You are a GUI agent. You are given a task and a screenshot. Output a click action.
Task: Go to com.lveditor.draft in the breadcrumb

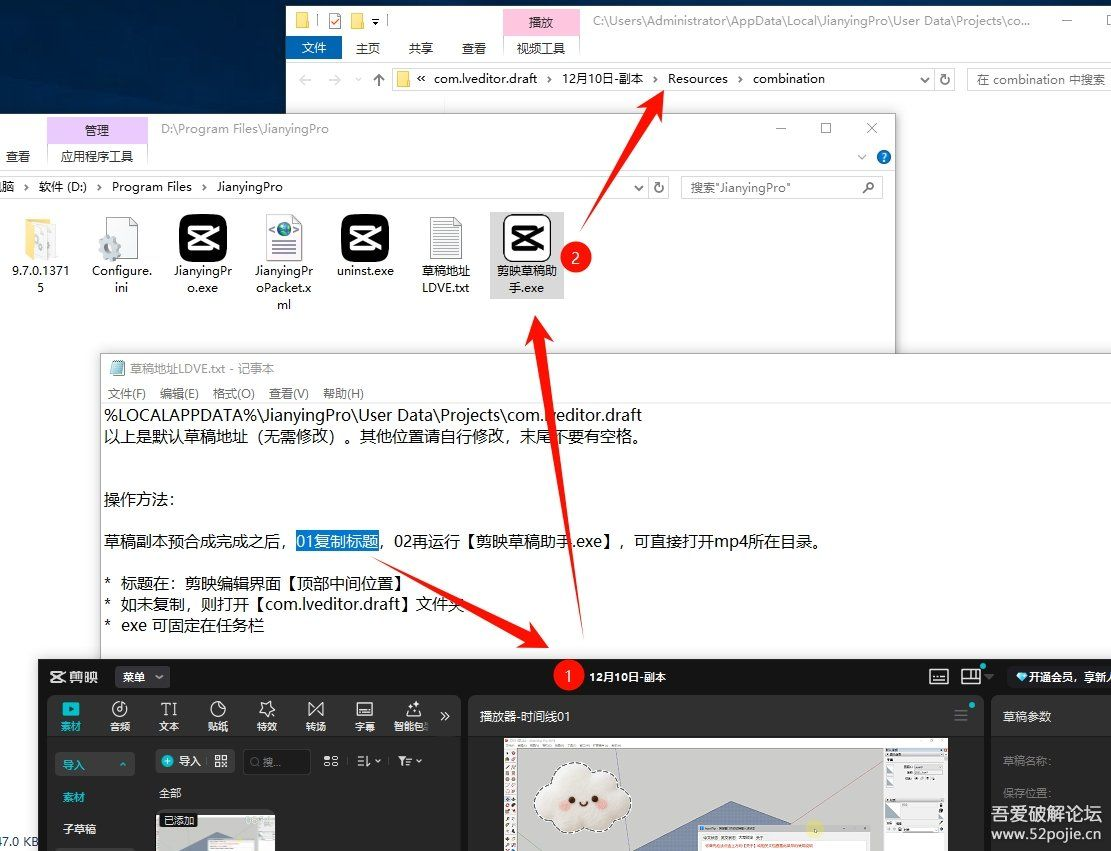(x=485, y=79)
